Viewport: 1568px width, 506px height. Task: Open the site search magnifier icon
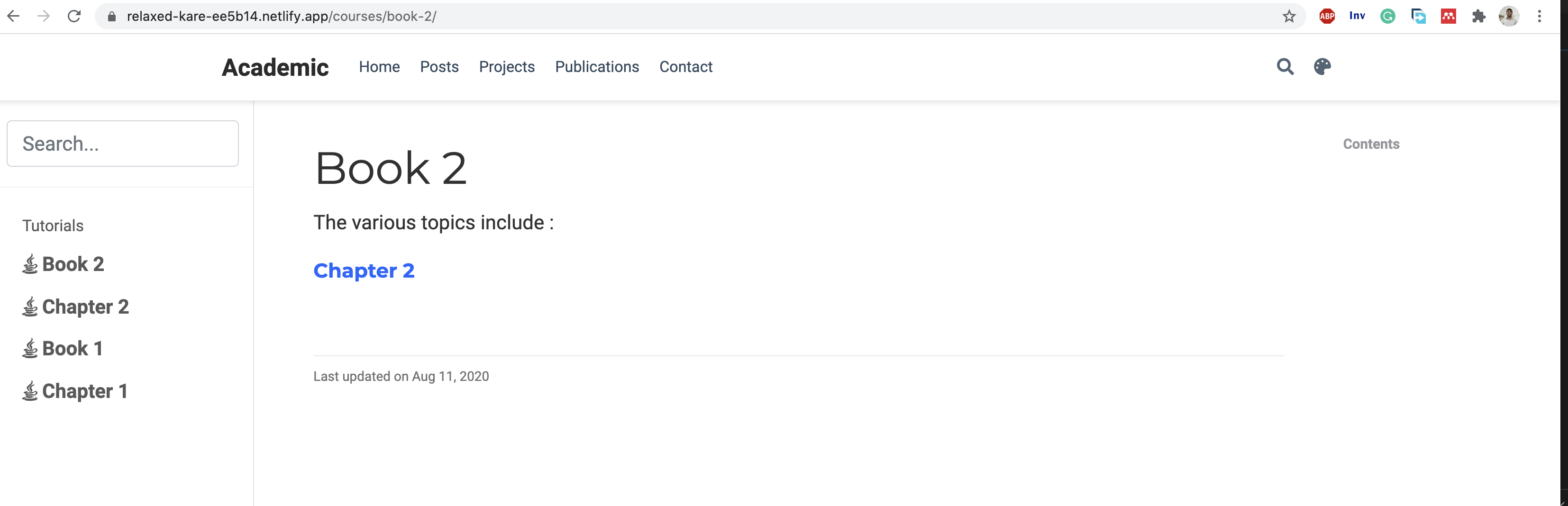[1285, 67]
